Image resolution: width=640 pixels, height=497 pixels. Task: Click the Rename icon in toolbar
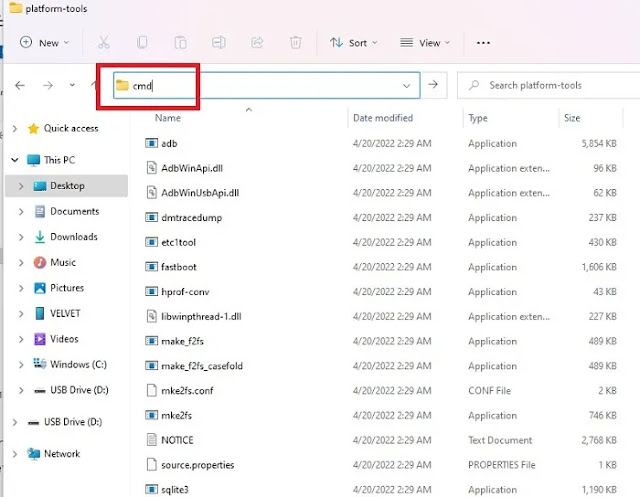(x=219, y=42)
